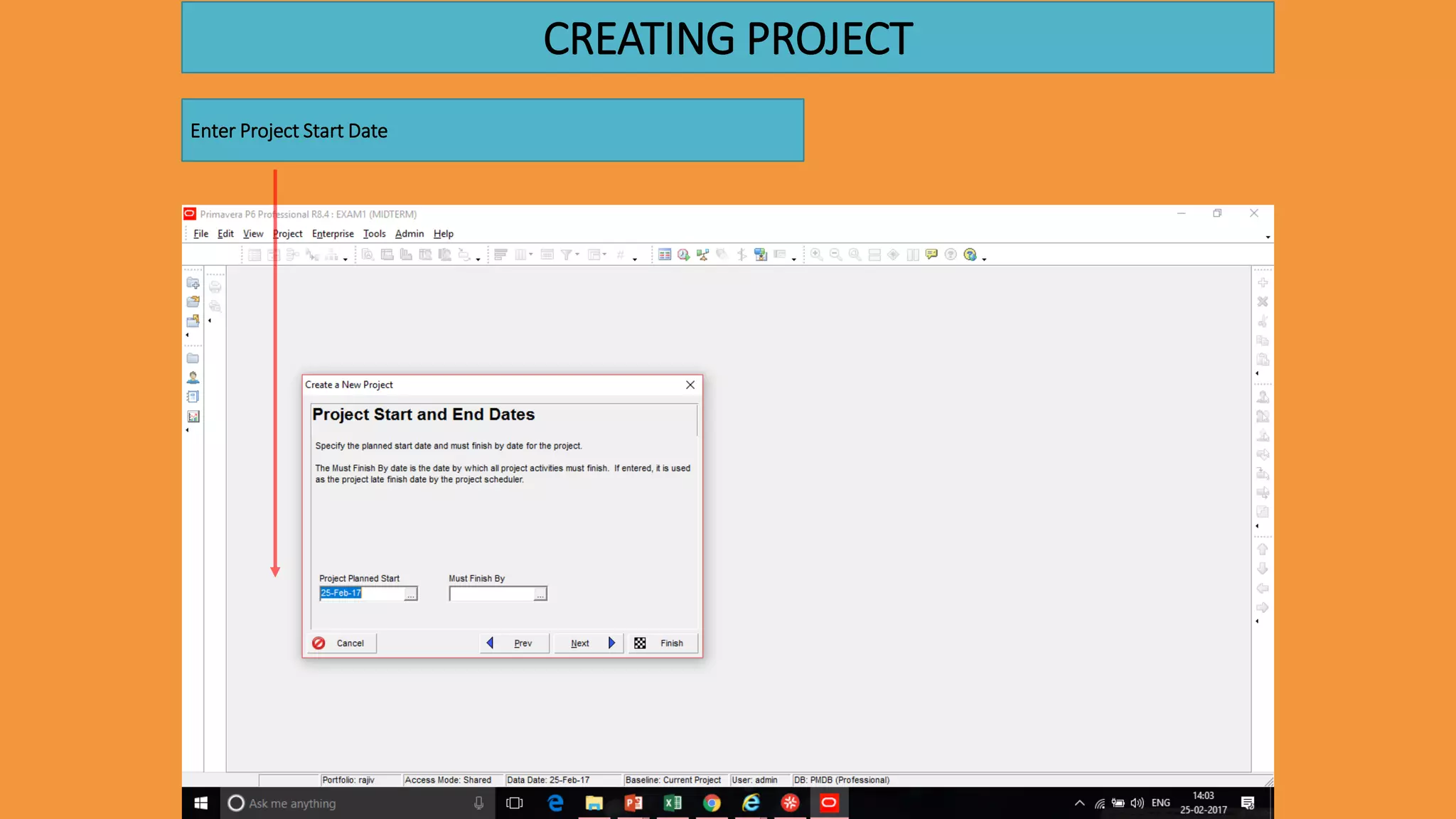Click the Must Finish By input field
The width and height of the screenshot is (1456, 819).
point(491,594)
